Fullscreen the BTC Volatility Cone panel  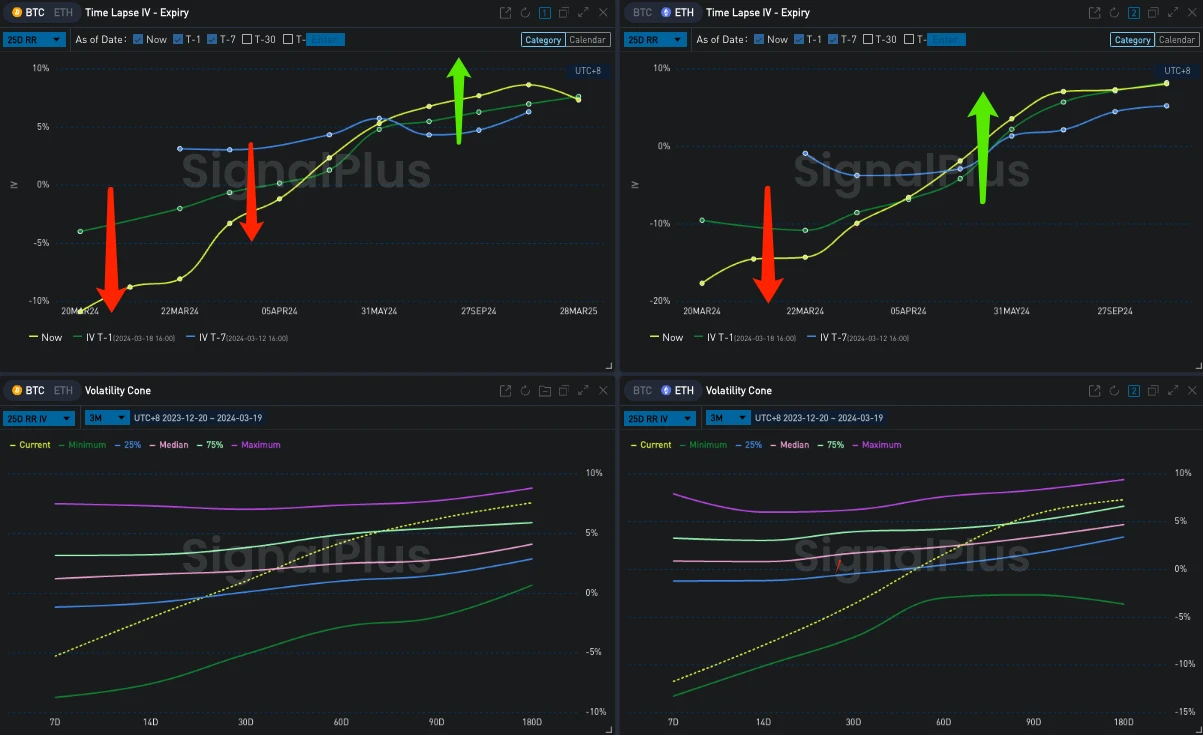[583, 391]
